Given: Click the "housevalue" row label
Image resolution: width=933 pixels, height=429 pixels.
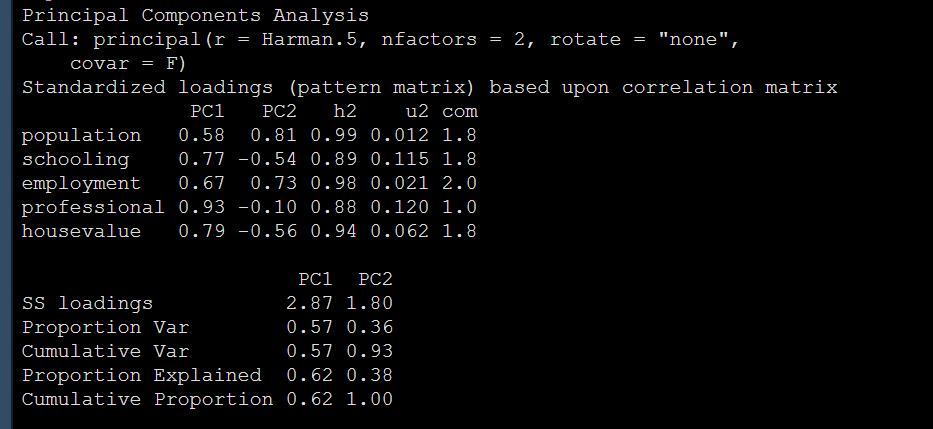Looking at the screenshot, I should [x=81, y=231].
